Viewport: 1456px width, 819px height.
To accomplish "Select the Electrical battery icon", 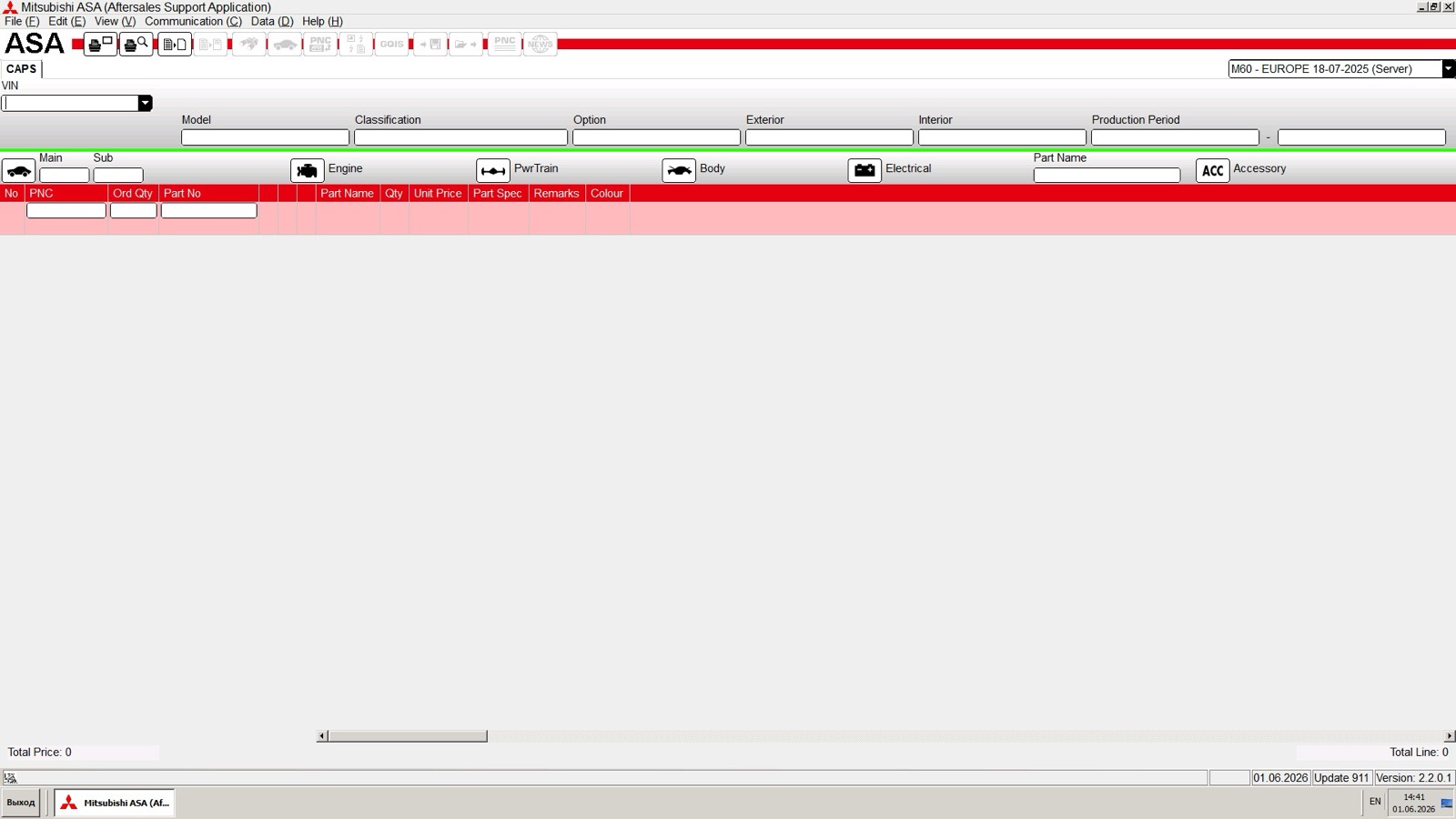I will [x=864, y=171].
